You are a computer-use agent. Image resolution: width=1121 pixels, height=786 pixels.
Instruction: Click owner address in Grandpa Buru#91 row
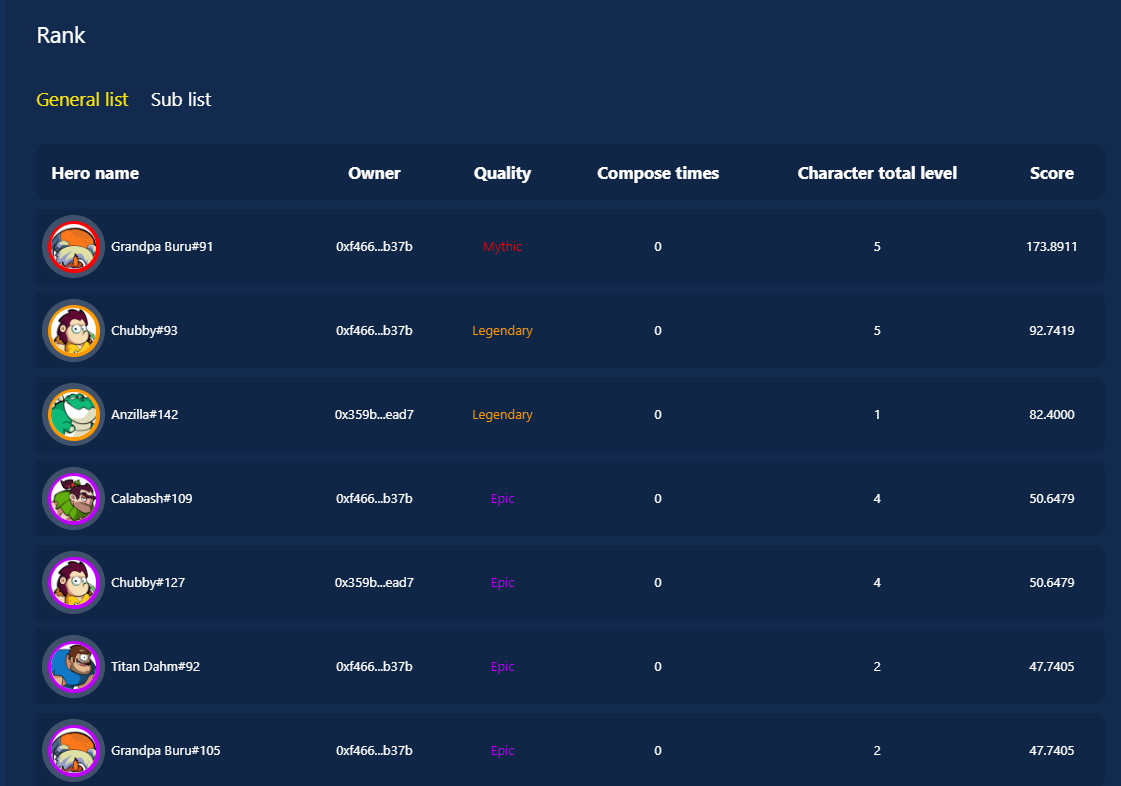[x=374, y=247]
